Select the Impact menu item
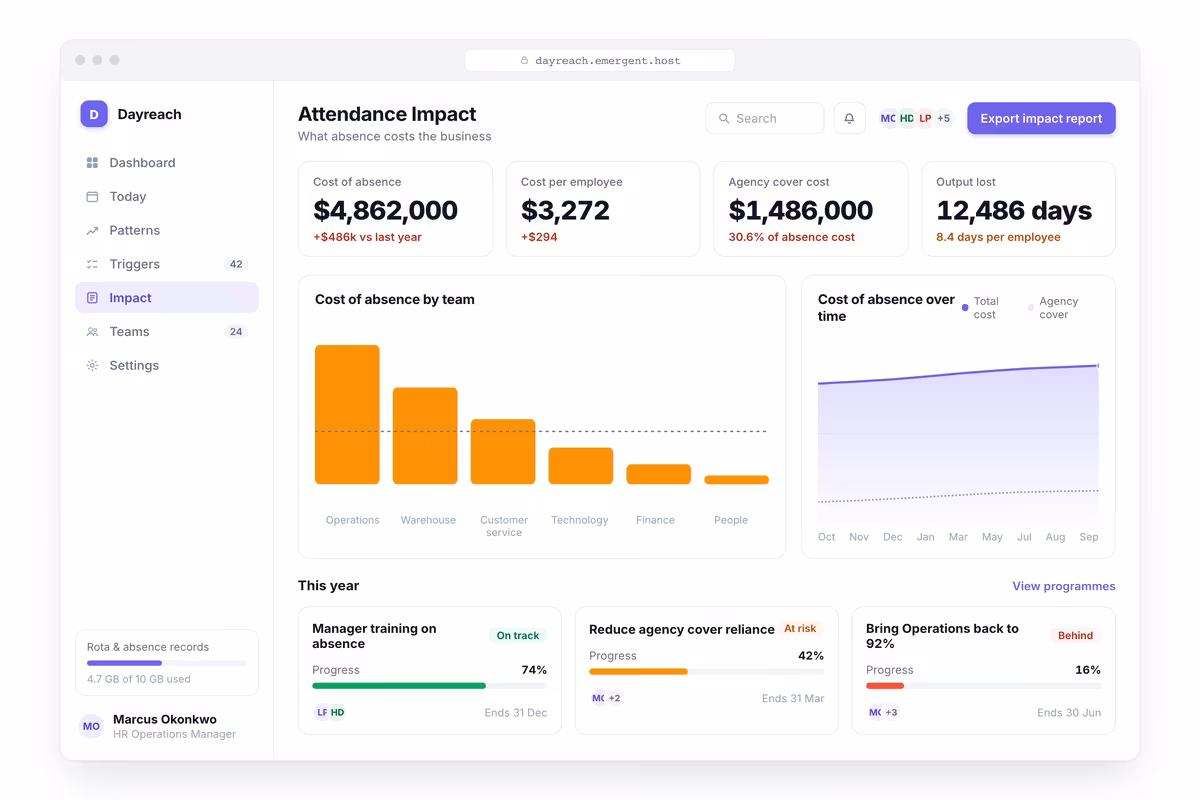 click(167, 298)
